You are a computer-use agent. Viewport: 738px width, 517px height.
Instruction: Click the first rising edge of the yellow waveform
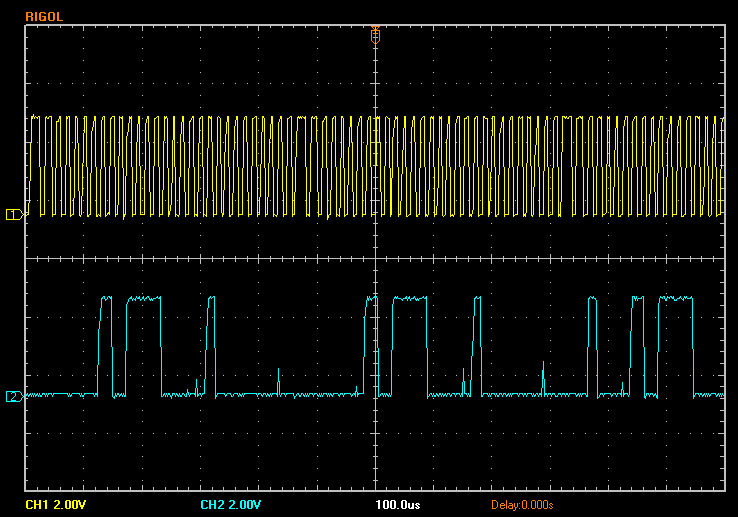point(30,165)
